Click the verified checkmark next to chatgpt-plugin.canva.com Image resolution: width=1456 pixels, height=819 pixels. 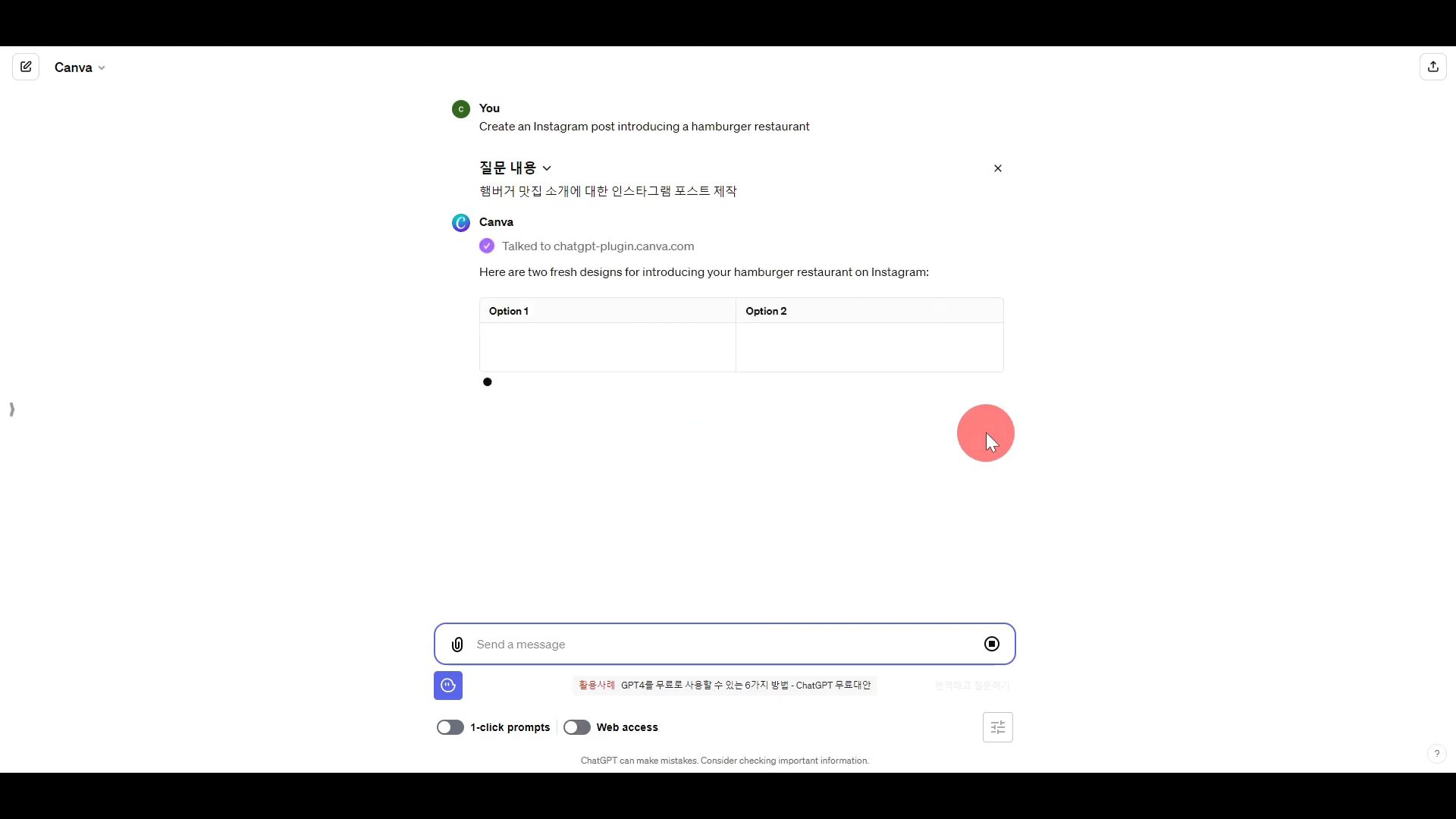[486, 246]
